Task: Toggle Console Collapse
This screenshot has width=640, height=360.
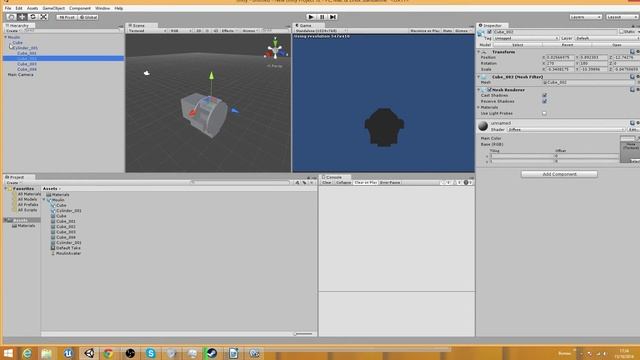Action: pos(343,182)
